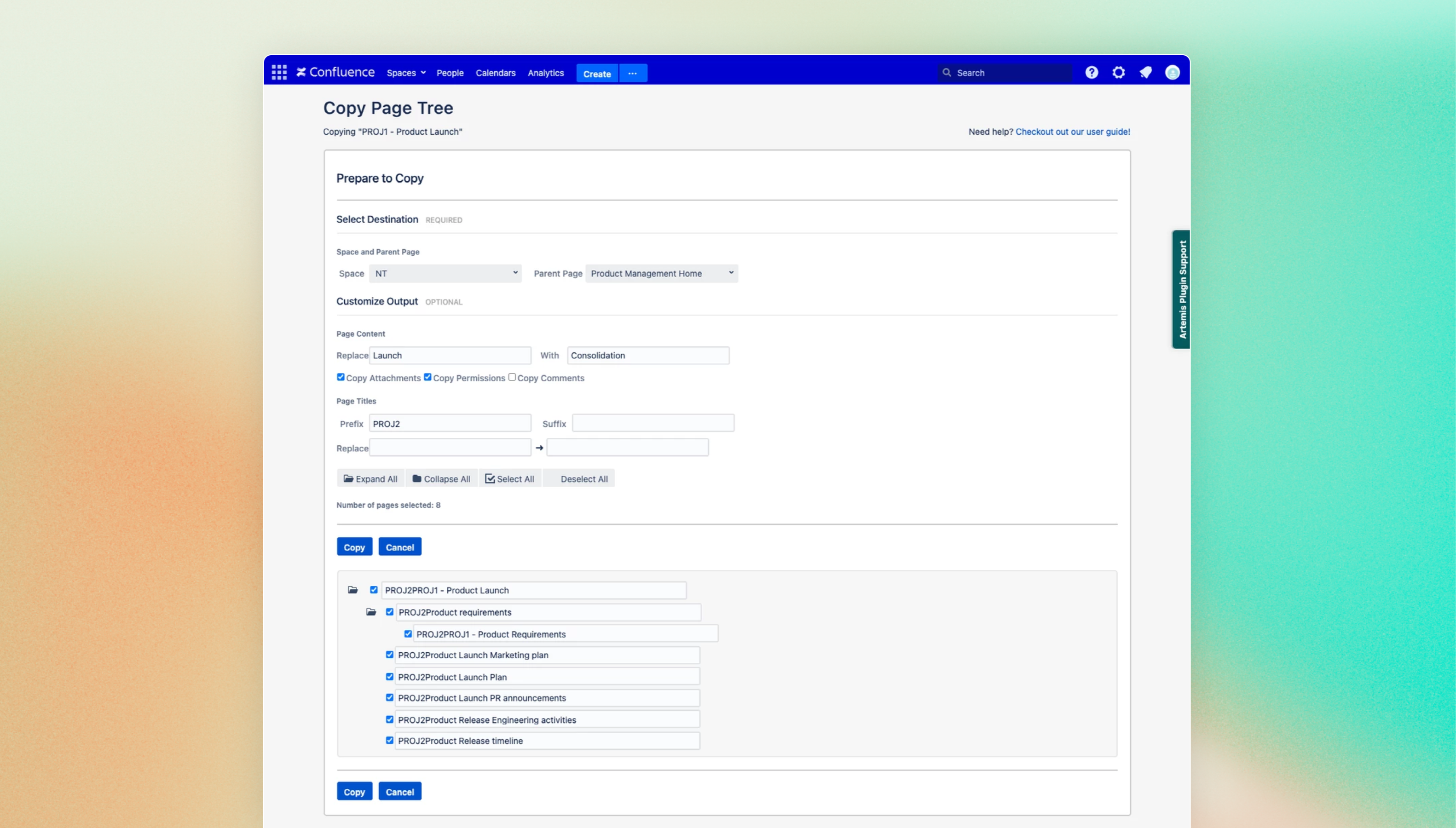The height and width of the screenshot is (828, 1456).
Task: Collapse the PROJ2PROJ1 - Product Launch folder icon
Action: 352,590
